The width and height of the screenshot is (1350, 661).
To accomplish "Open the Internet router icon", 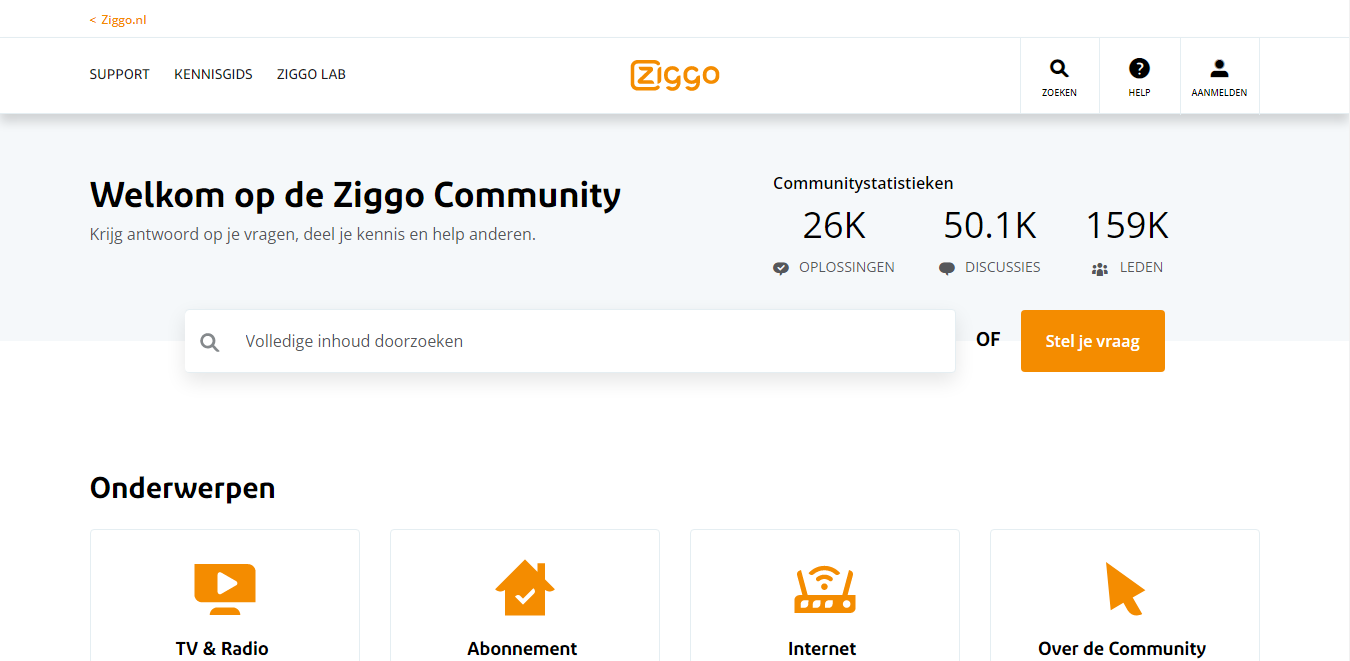I will point(825,589).
